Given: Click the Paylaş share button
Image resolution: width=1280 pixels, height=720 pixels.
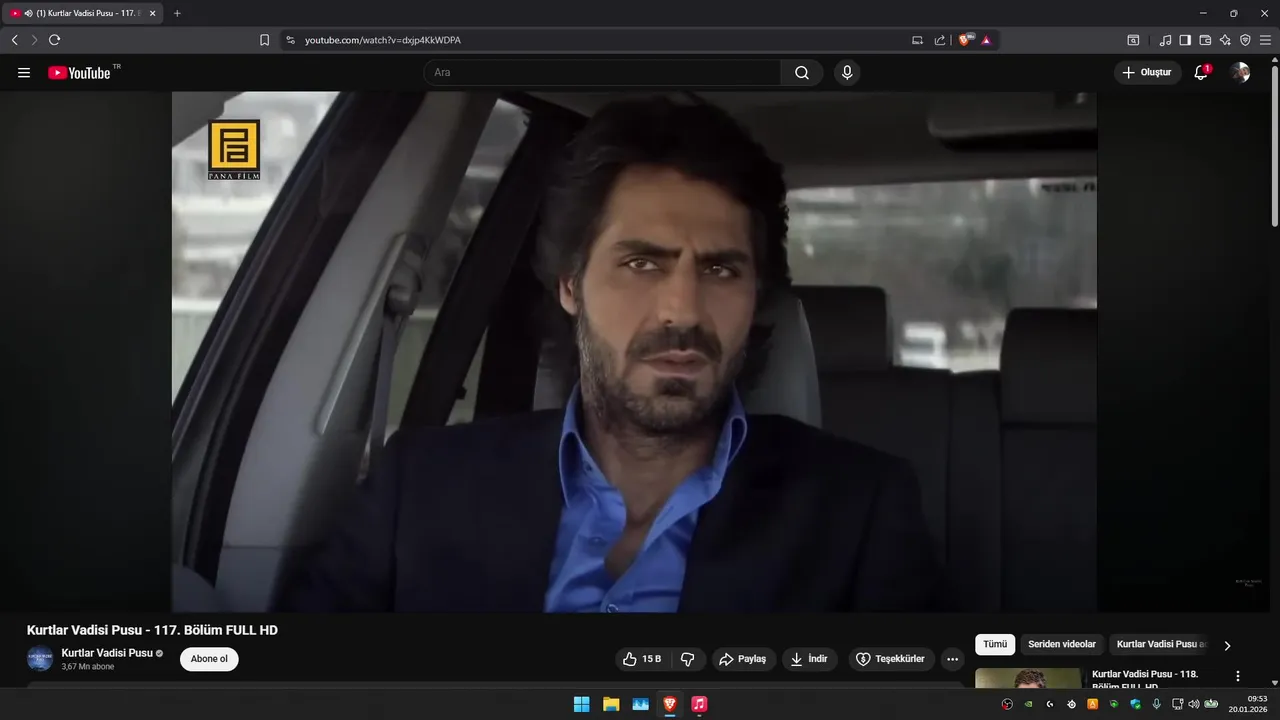Looking at the screenshot, I should pyautogui.click(x=743, y=659).
